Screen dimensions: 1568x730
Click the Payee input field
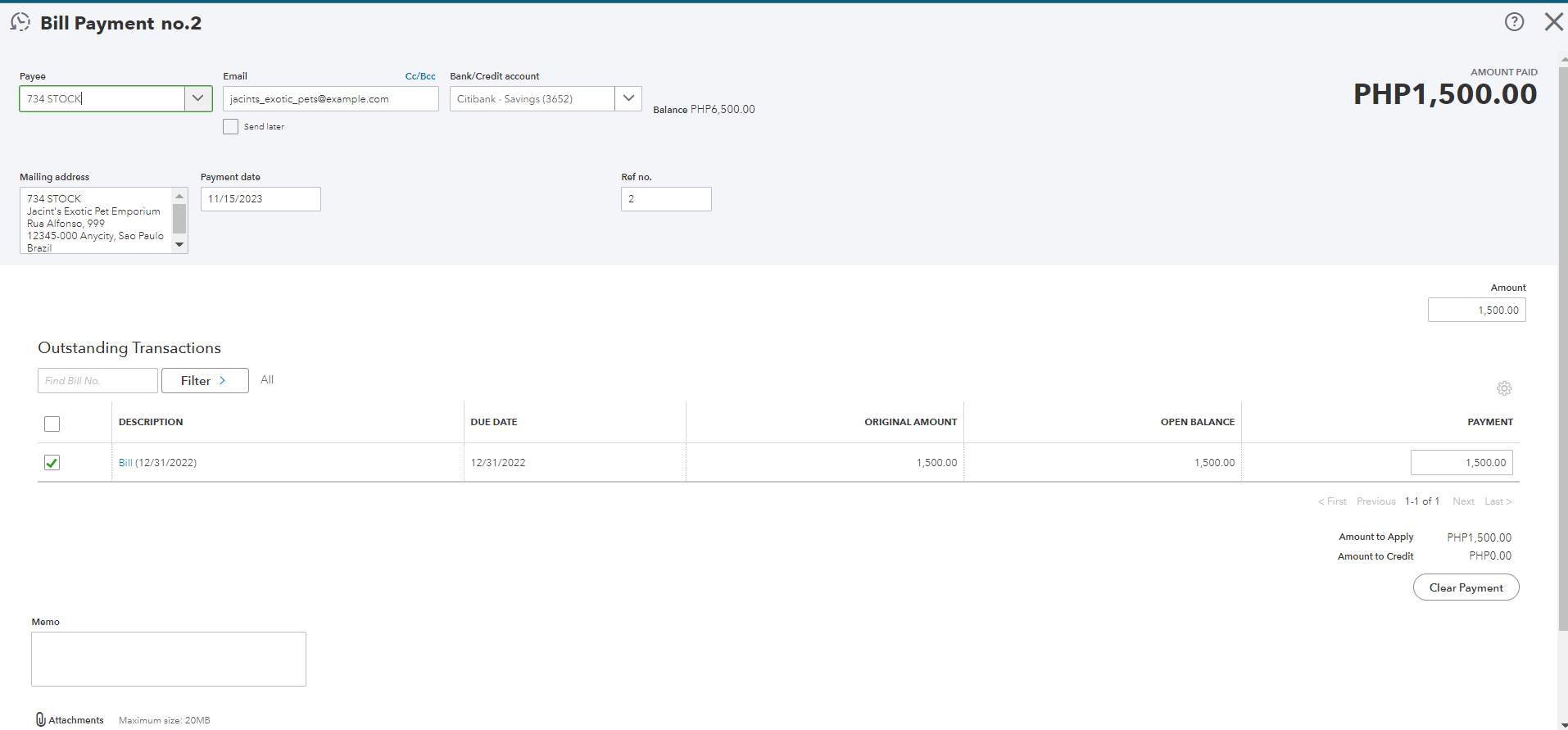[x=102, y=98]
